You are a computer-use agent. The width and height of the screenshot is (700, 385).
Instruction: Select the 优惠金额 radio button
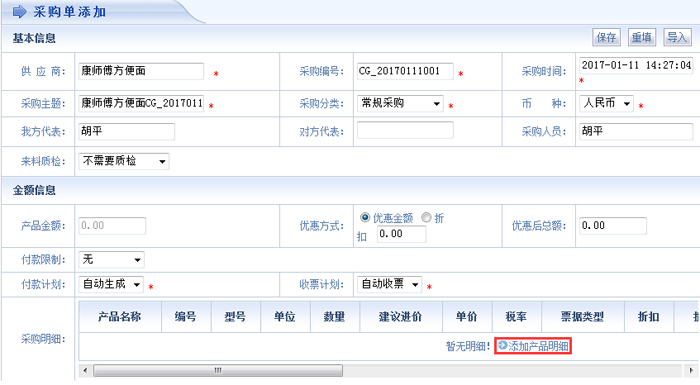365,218
